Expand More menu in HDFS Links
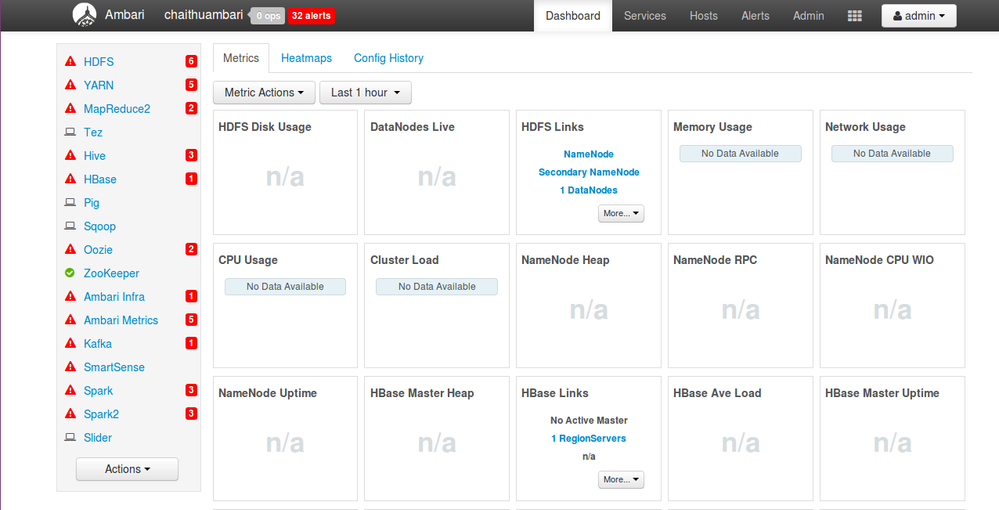 point(621,214)
